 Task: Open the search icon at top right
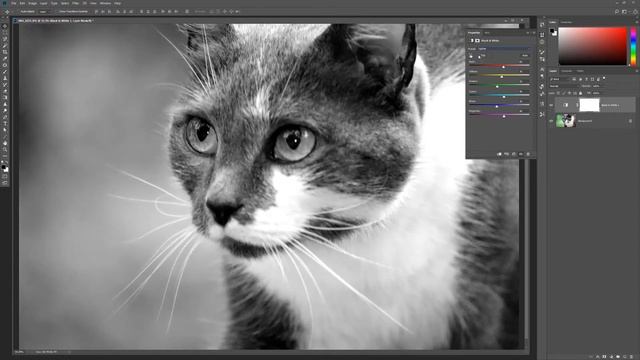tap(617, 12)
